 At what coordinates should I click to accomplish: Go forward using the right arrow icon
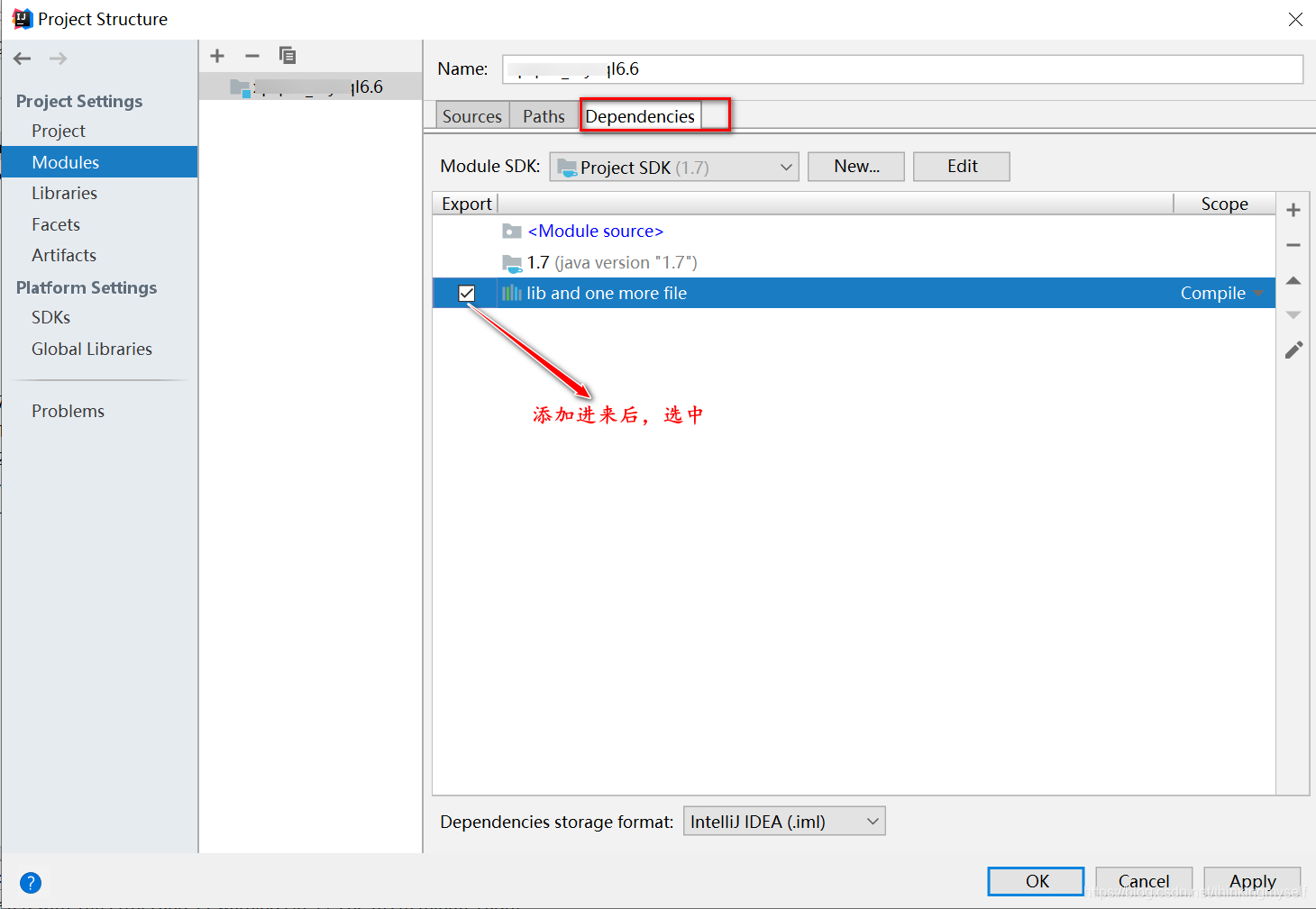[58, 59]
